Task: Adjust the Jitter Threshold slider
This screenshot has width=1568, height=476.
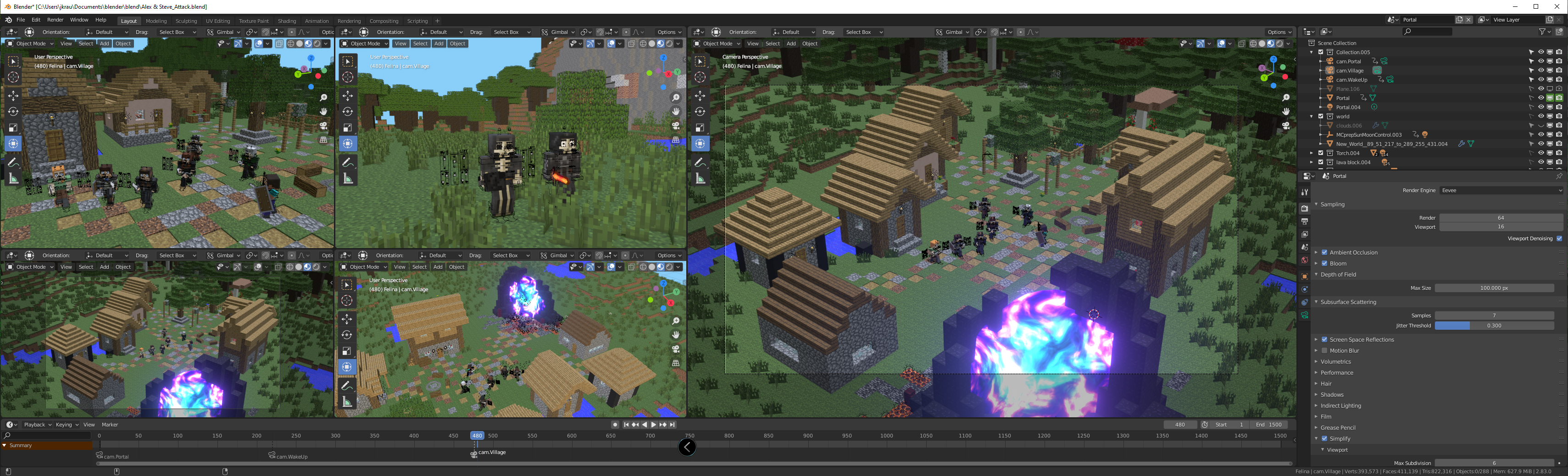Action: (x=1494, y=326)
